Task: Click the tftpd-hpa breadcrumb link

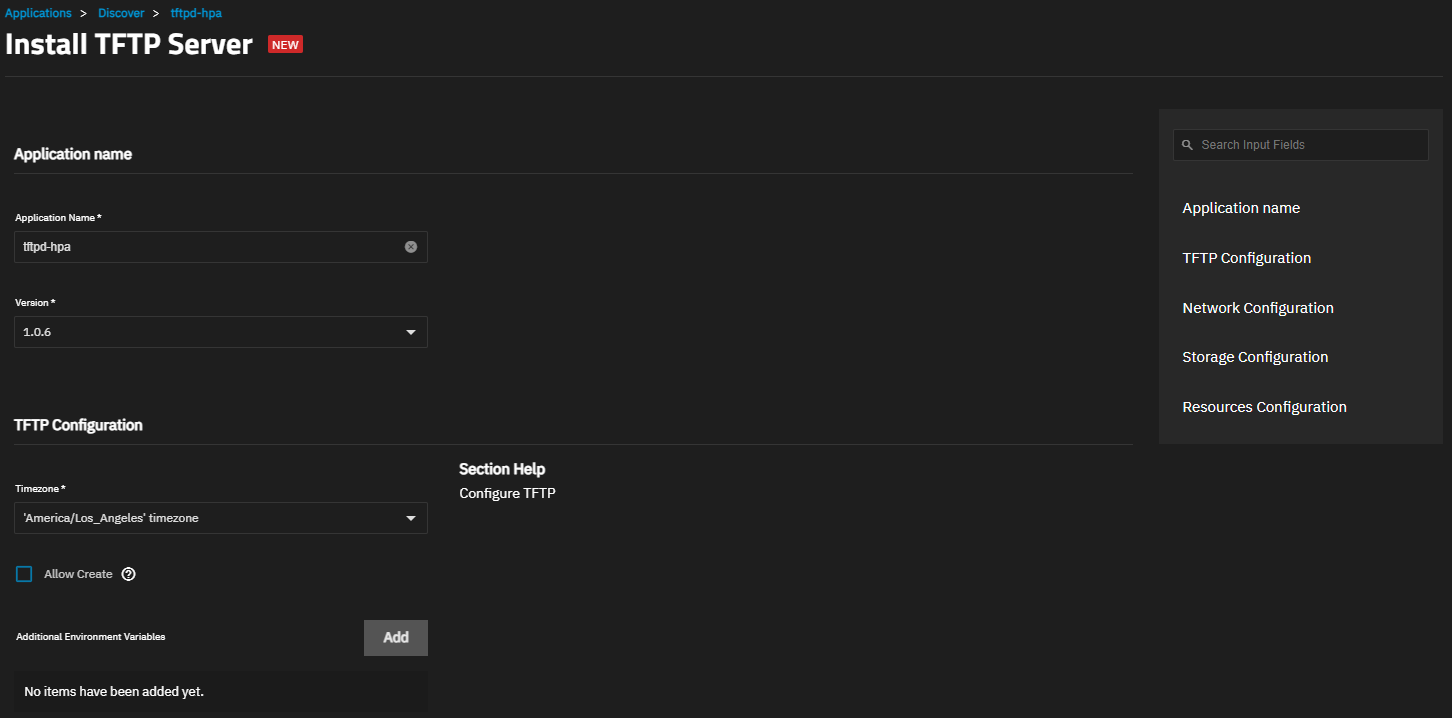Action: (196, 13)
